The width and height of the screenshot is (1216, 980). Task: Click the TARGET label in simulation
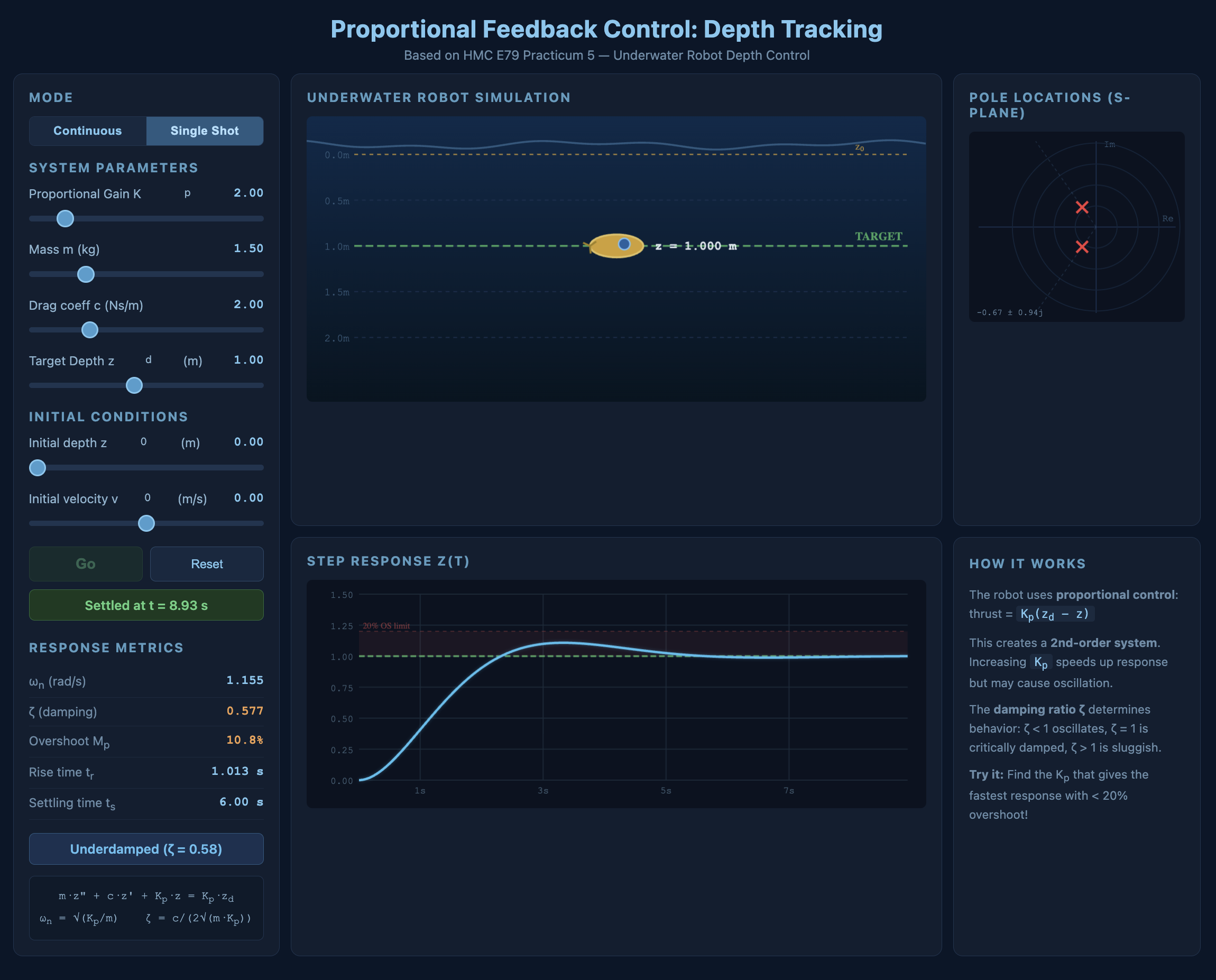878,236
